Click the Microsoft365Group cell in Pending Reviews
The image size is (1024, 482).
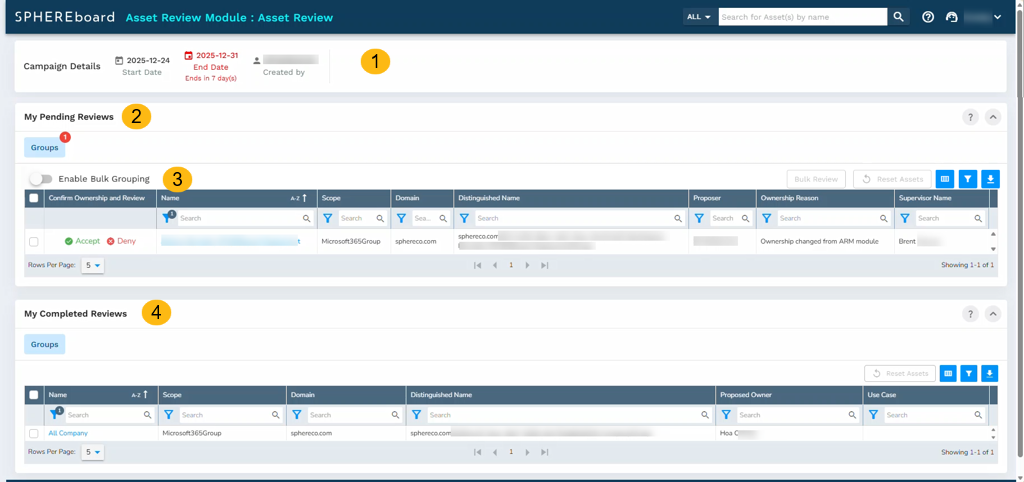pos(353,241)
